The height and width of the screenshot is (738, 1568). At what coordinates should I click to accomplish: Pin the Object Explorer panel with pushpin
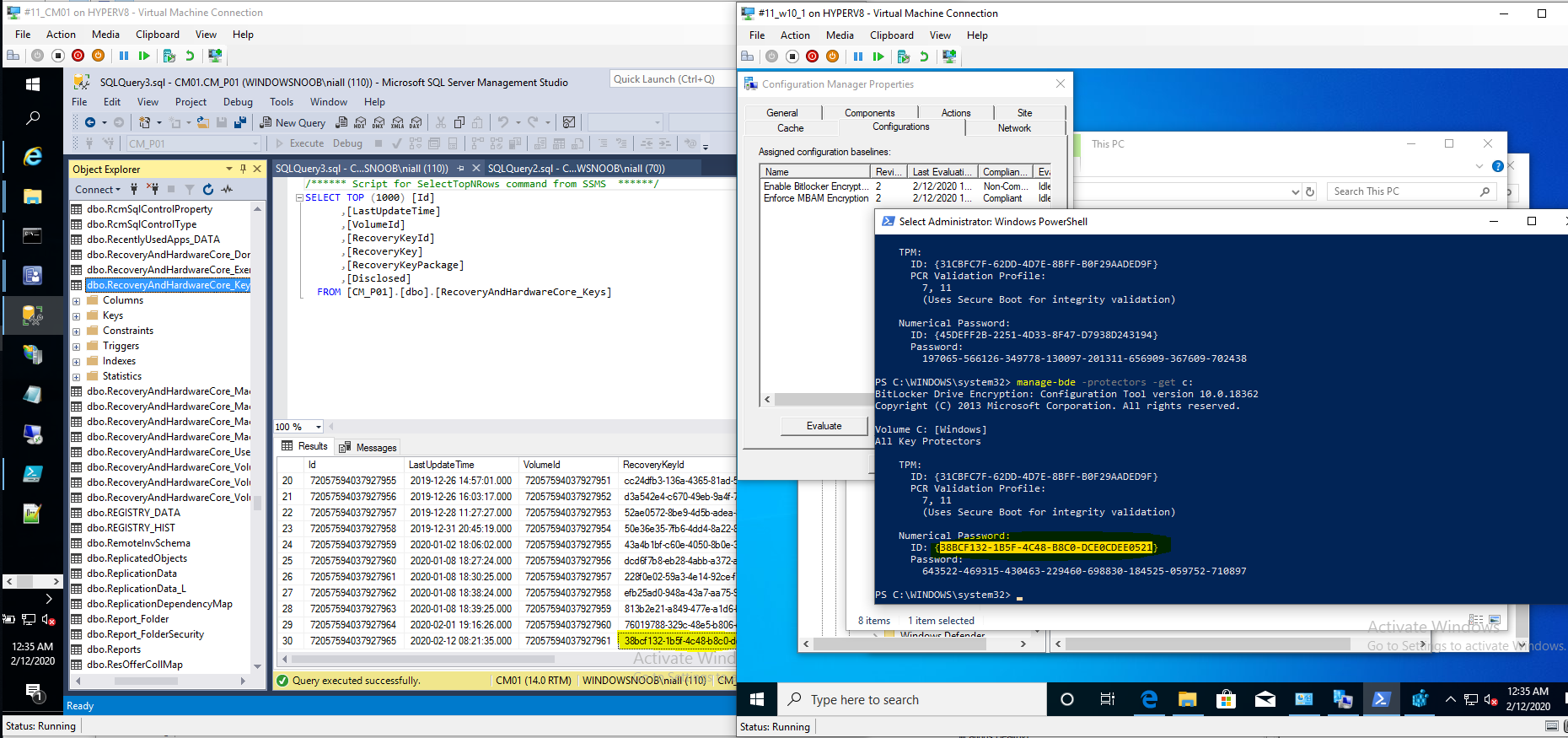click(x=243, y=169)
